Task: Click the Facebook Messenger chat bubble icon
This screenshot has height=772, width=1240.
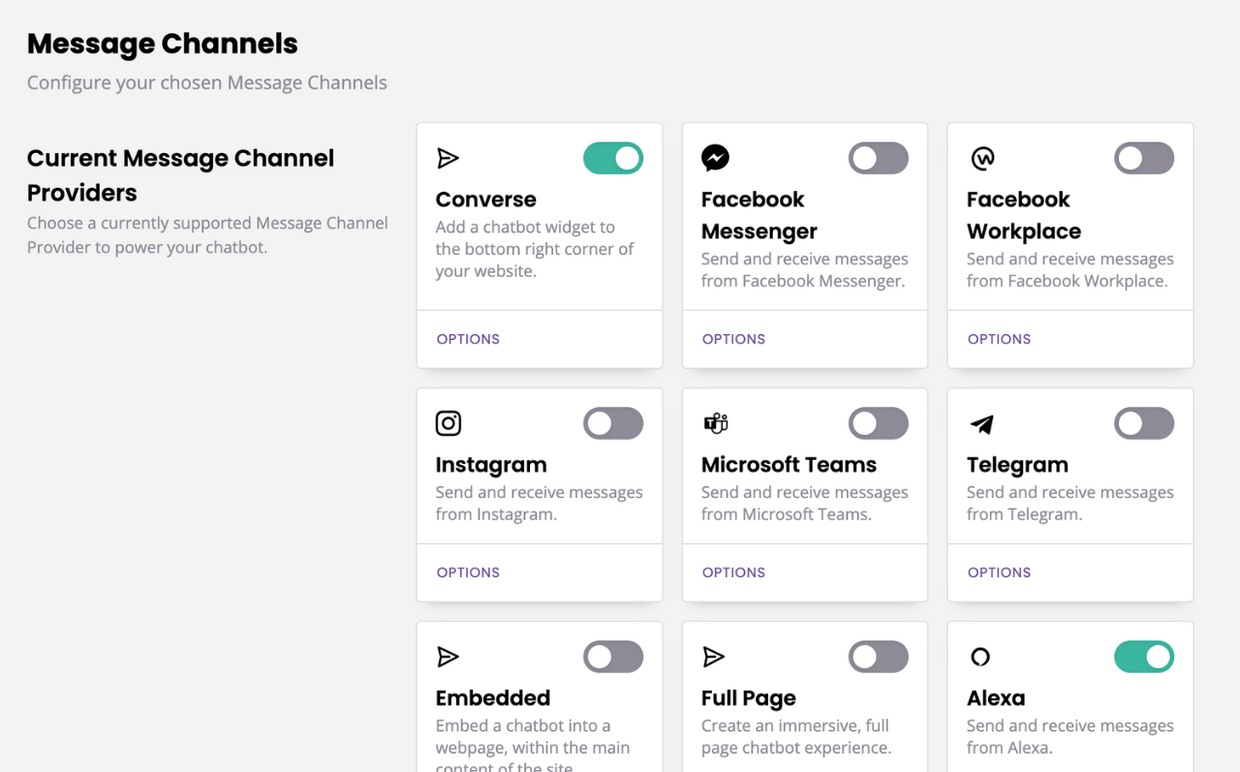Action: (713, 157)
